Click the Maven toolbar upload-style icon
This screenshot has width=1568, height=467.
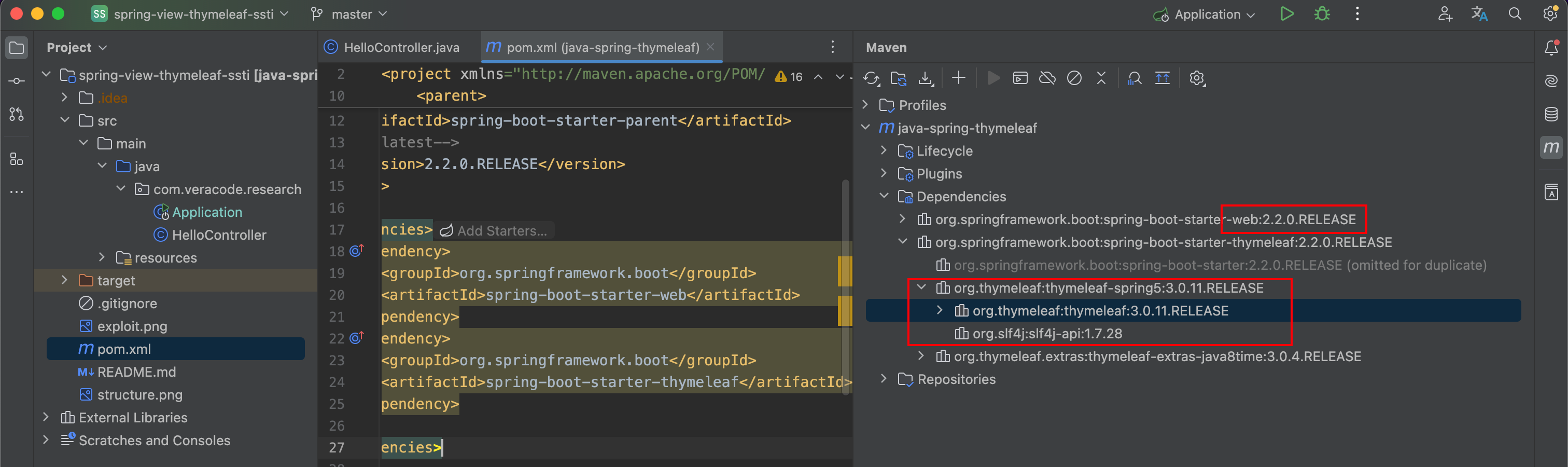(1162, 78)
